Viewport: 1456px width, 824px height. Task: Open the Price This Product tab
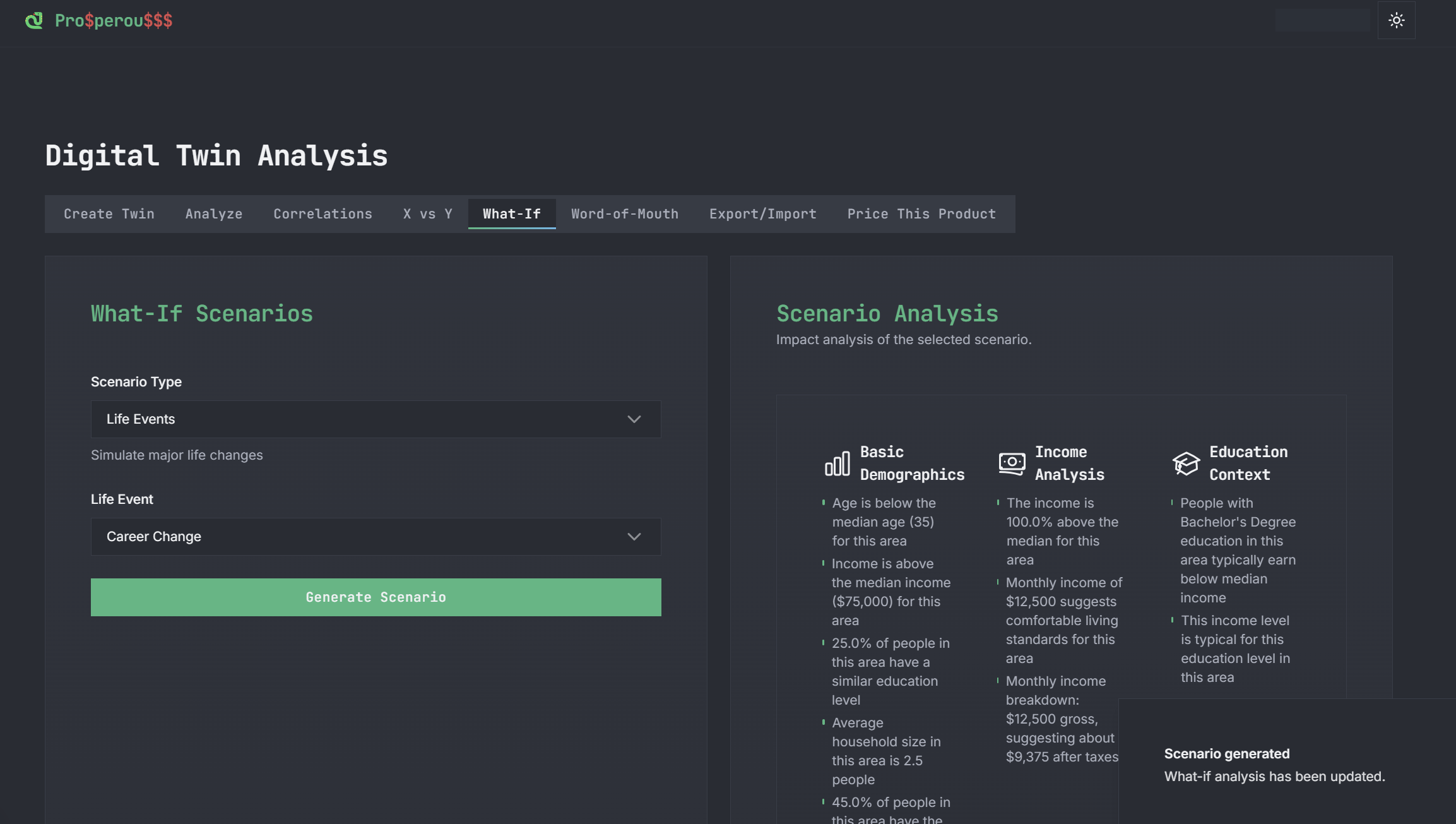pos(921,214)
